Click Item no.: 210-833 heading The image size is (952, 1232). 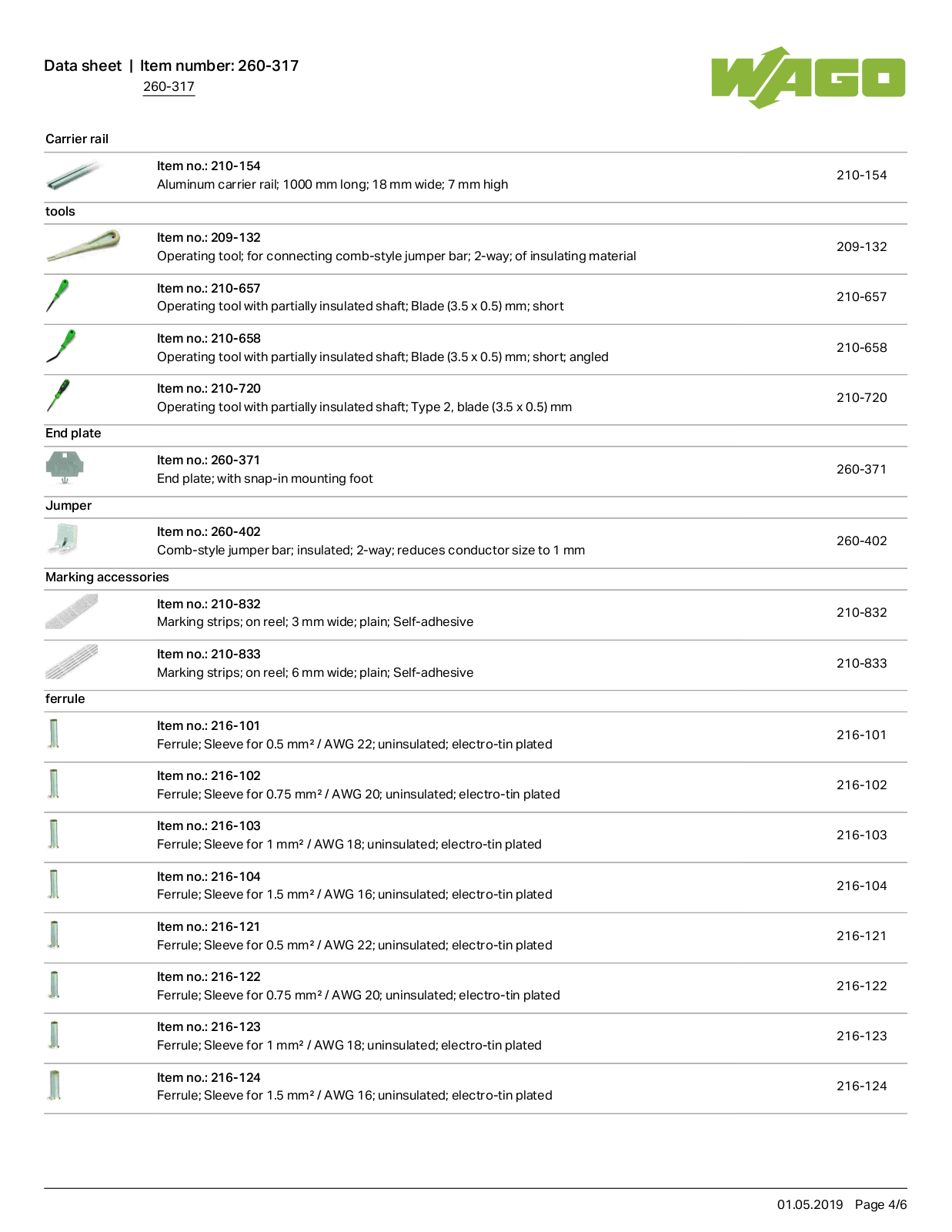tap(209, 654)
